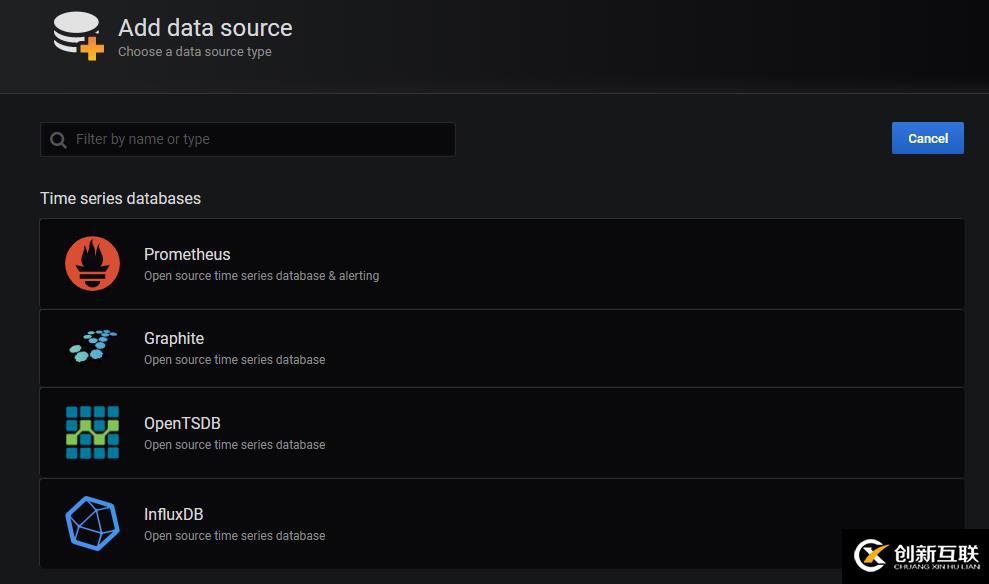Click the OpenTSDB grid logo icon

pyautogui.click(x=92, y=432)
